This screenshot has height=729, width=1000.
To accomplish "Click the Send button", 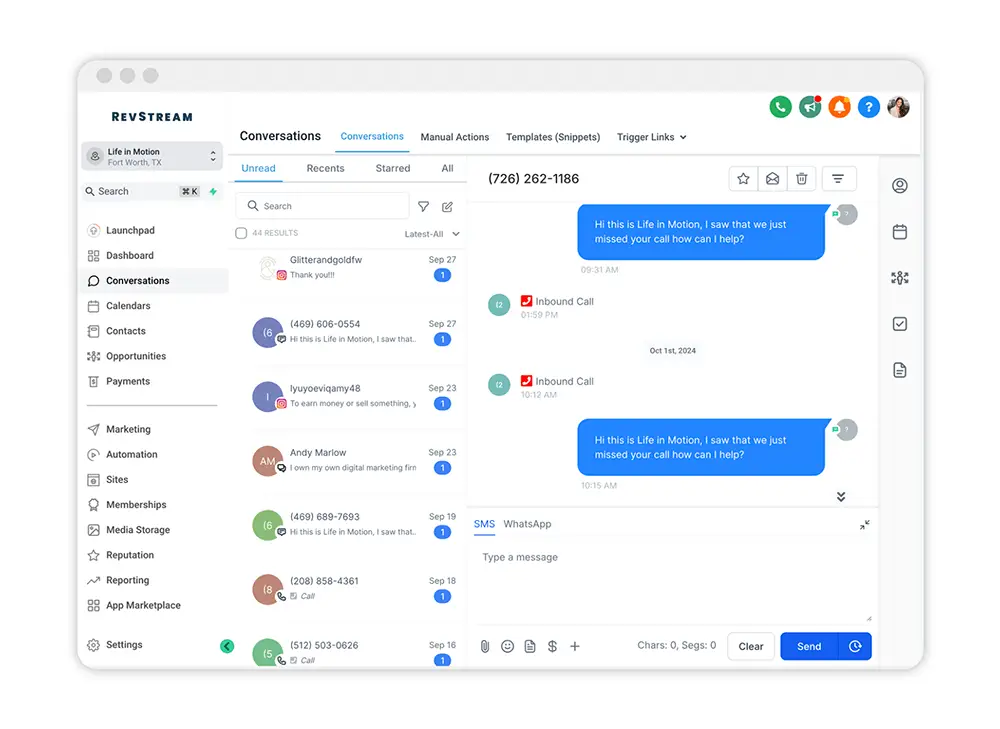I will point(809,646).
